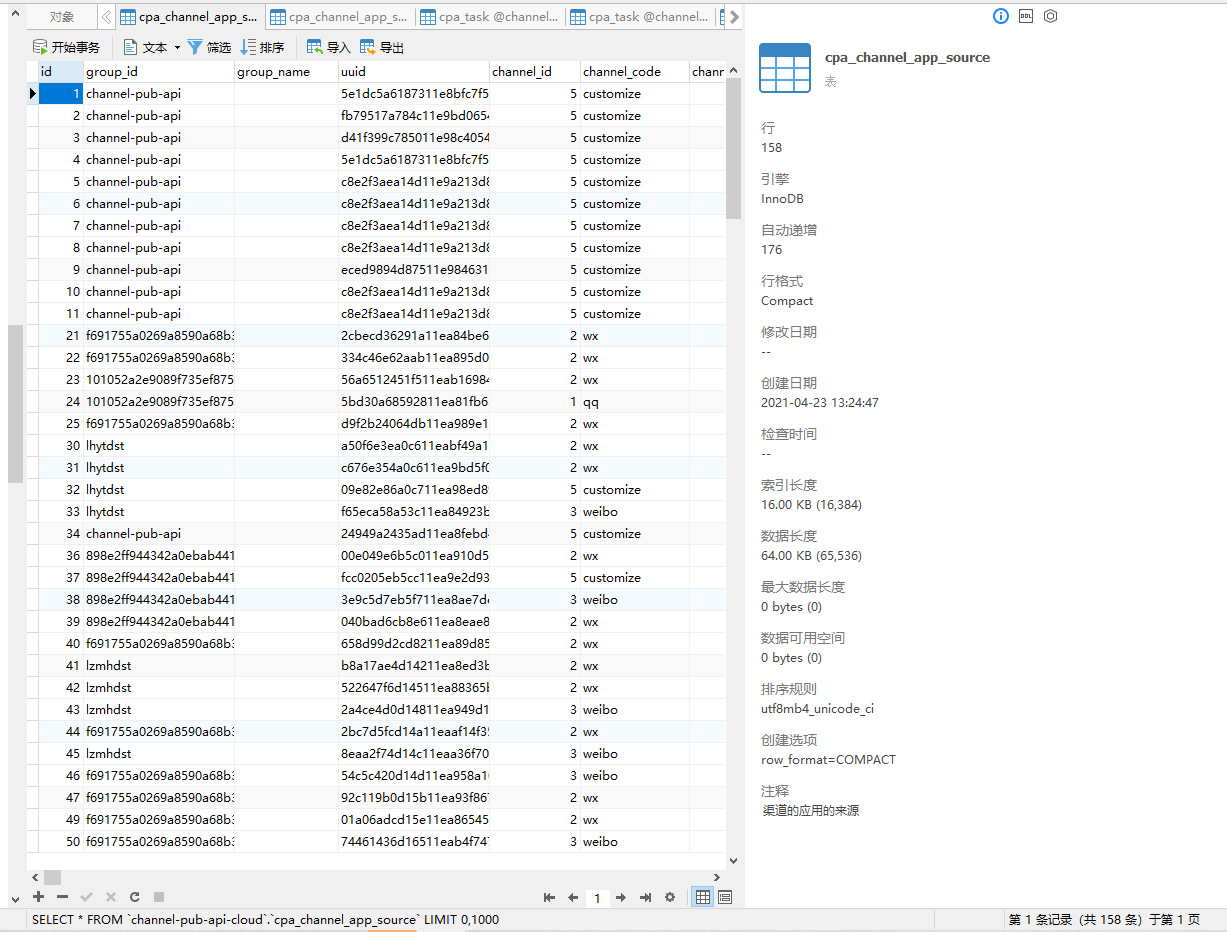The image size is (1227, 932).
Task: Click the horizontal scrollbar thumb
Action: coord(52,877)
